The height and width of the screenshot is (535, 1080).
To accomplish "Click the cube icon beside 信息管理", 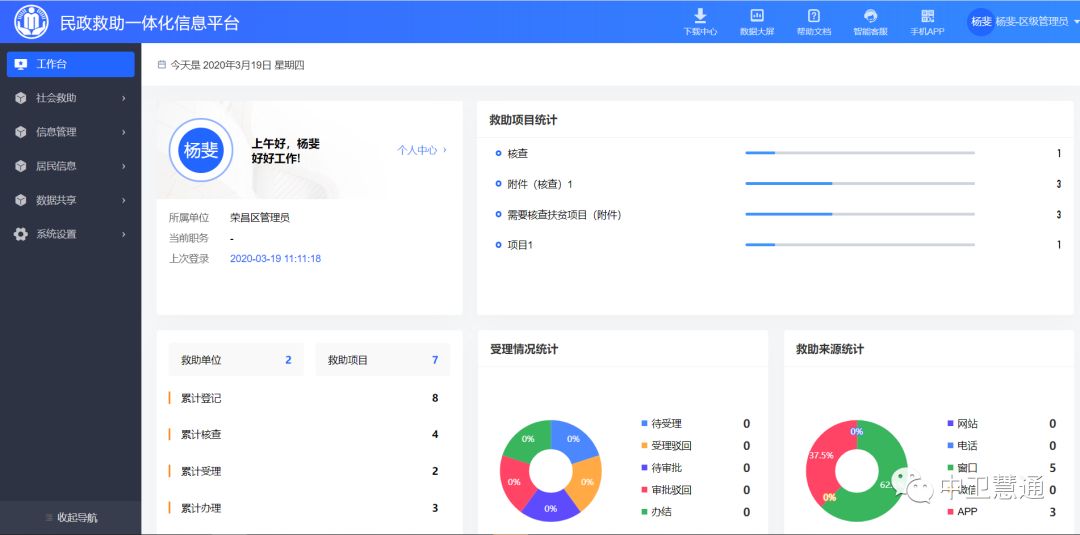I will pyautogui.click(x=21, y=132).
